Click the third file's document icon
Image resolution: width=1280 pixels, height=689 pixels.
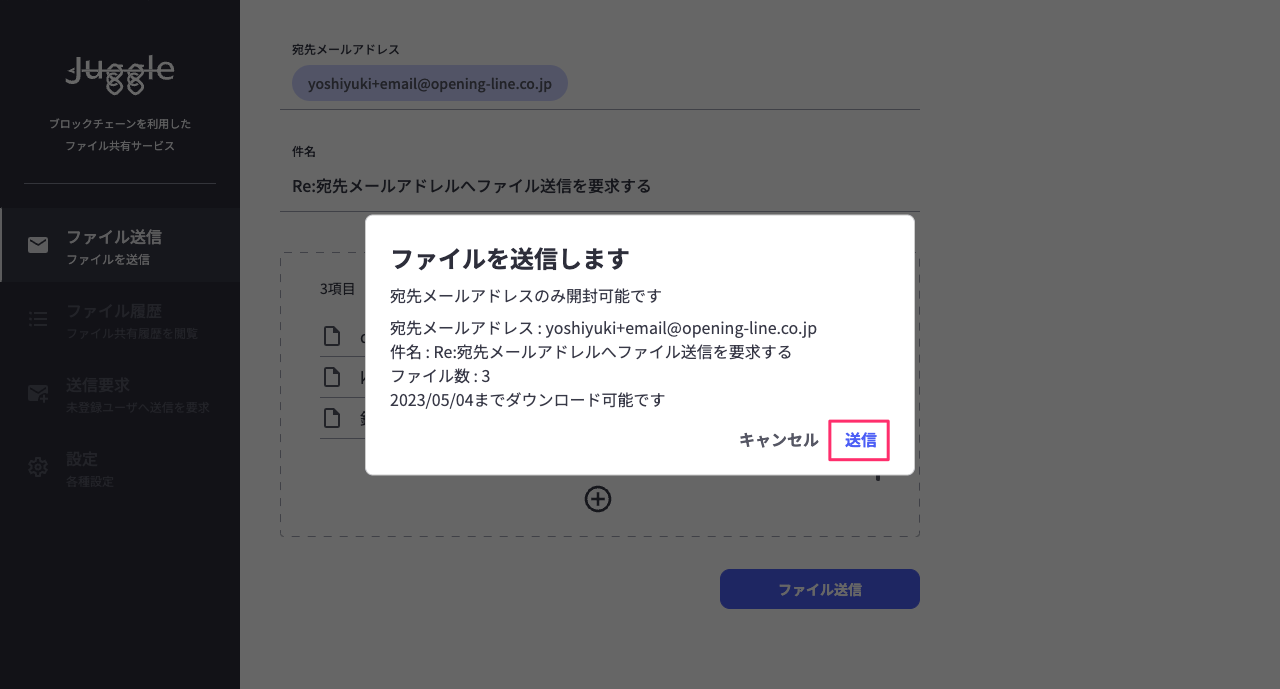(331, 418)
